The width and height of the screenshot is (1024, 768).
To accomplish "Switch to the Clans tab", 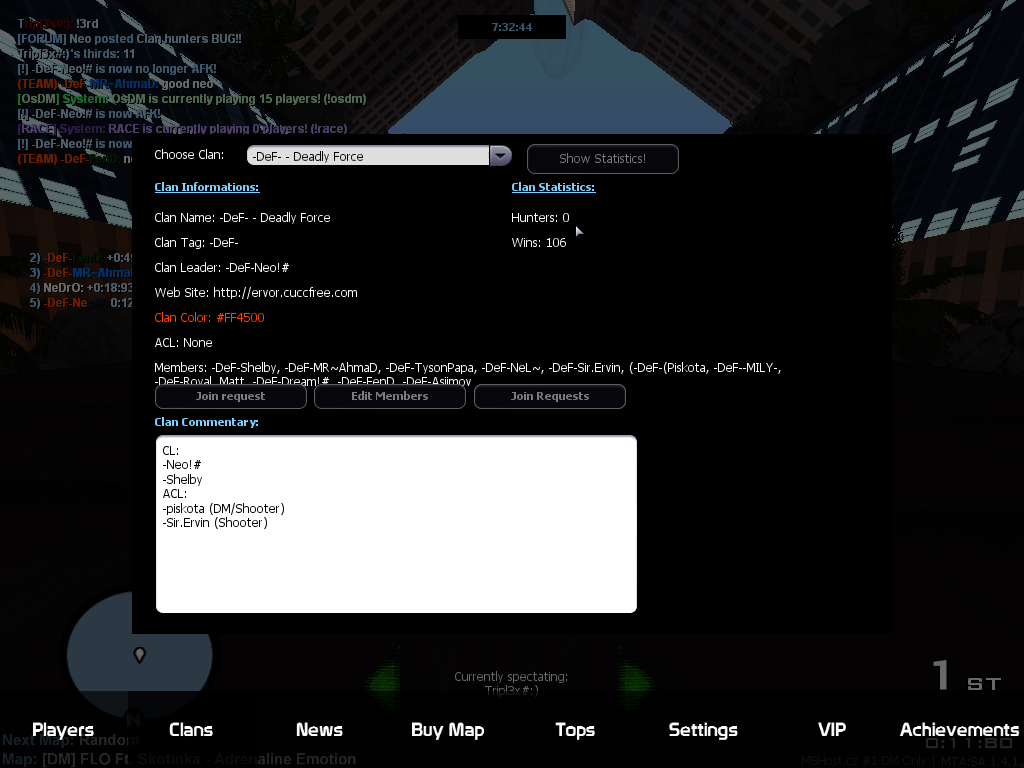I will point(191,729).
